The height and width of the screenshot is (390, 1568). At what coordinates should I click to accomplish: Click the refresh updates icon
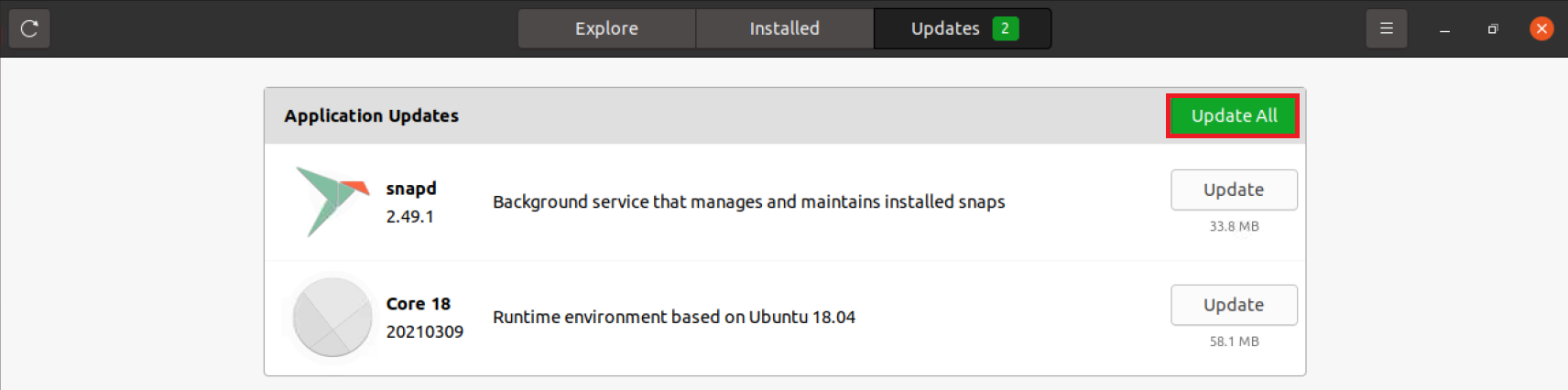click(x=29, y=28)
